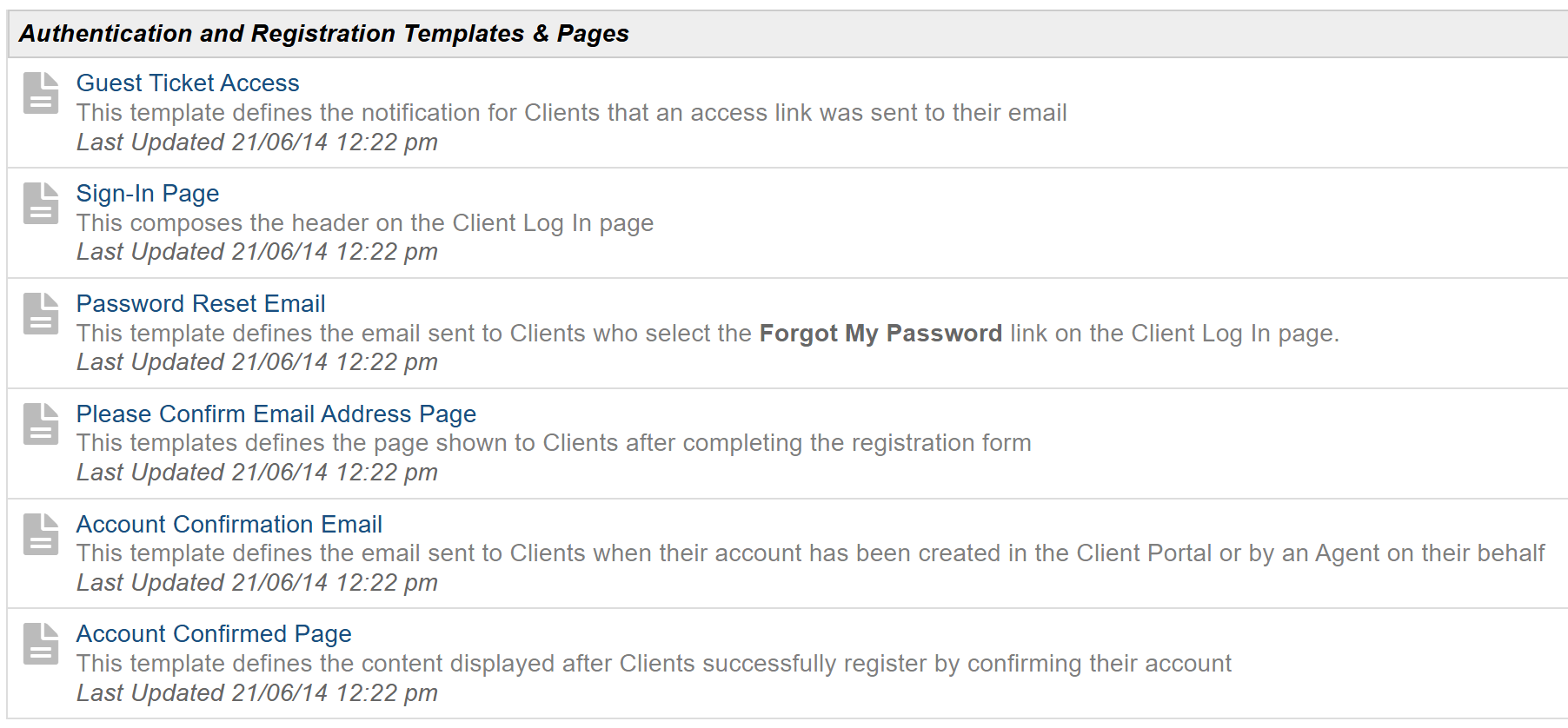Open Please Confirm Email Address Page
Image resolution: width=1568 pixels, height=728 pixels.
point(276,414)
